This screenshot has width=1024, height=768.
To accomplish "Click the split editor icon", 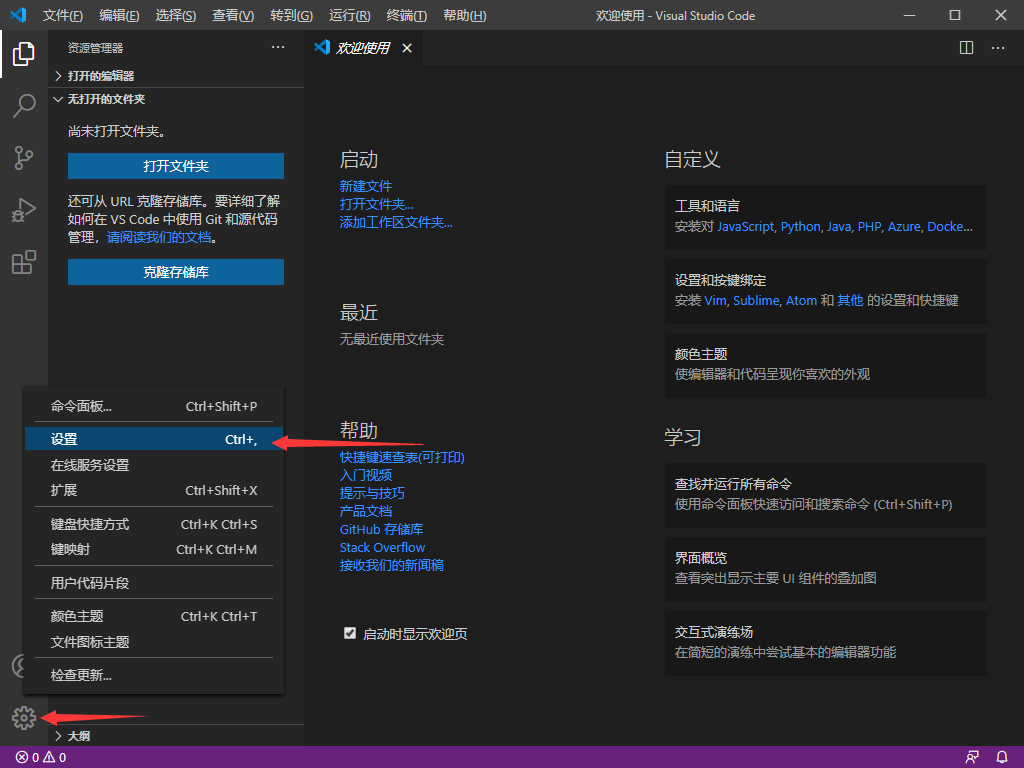I will (x=967, y=48).
